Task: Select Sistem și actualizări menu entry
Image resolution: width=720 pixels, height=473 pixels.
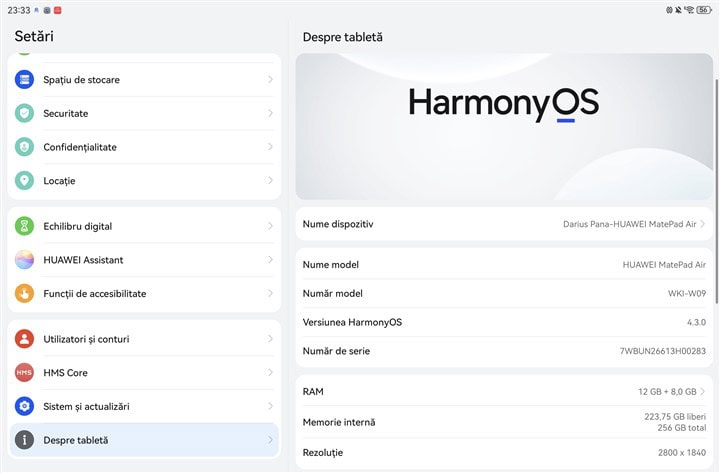Action: click(144, 406)
